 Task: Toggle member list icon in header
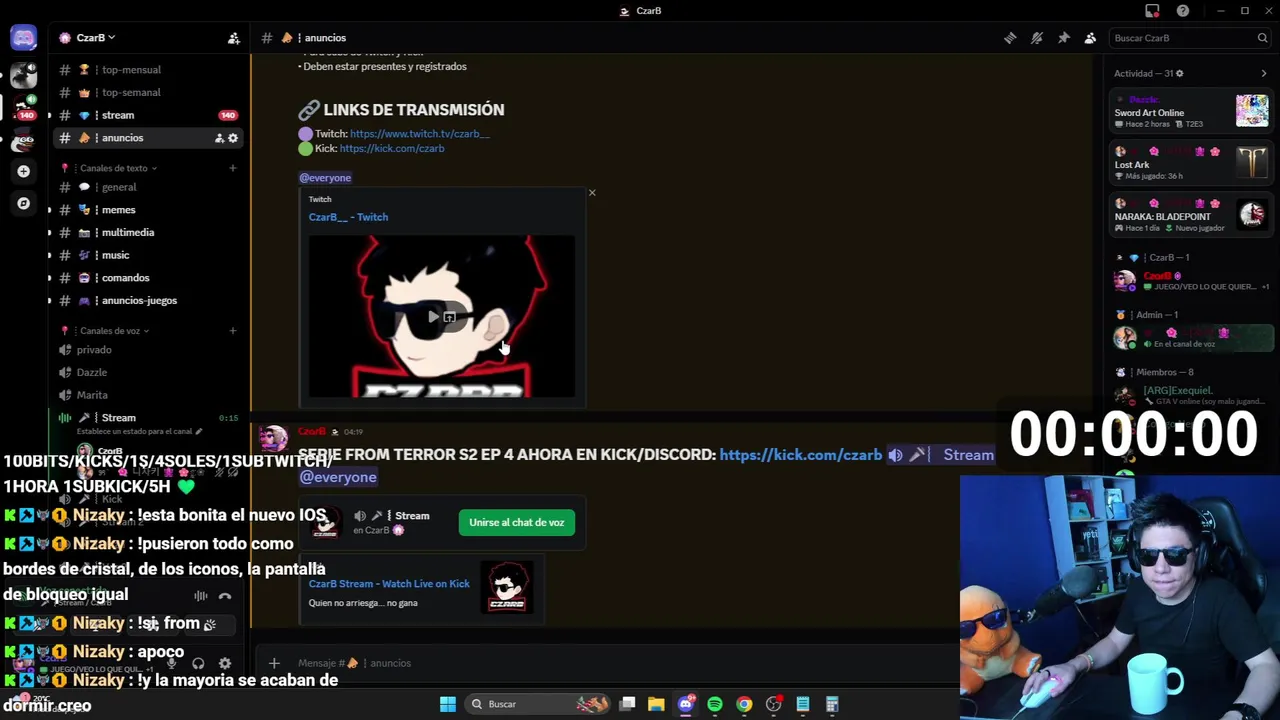point(1090,38)
